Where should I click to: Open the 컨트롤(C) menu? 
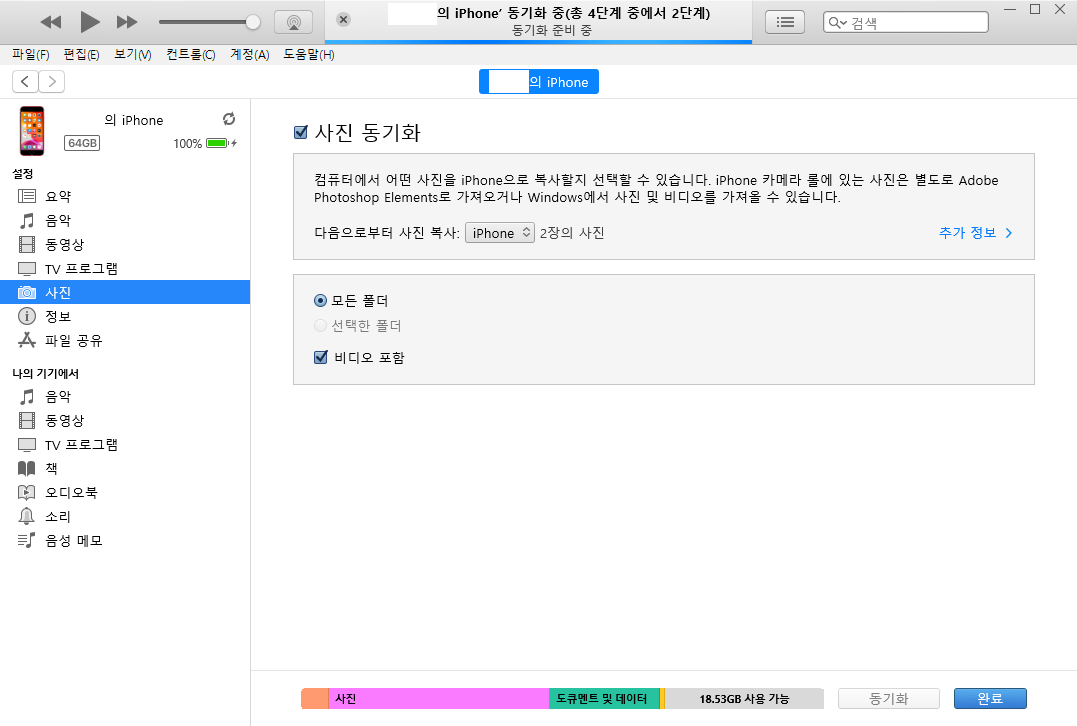click(x=190, y=54)
